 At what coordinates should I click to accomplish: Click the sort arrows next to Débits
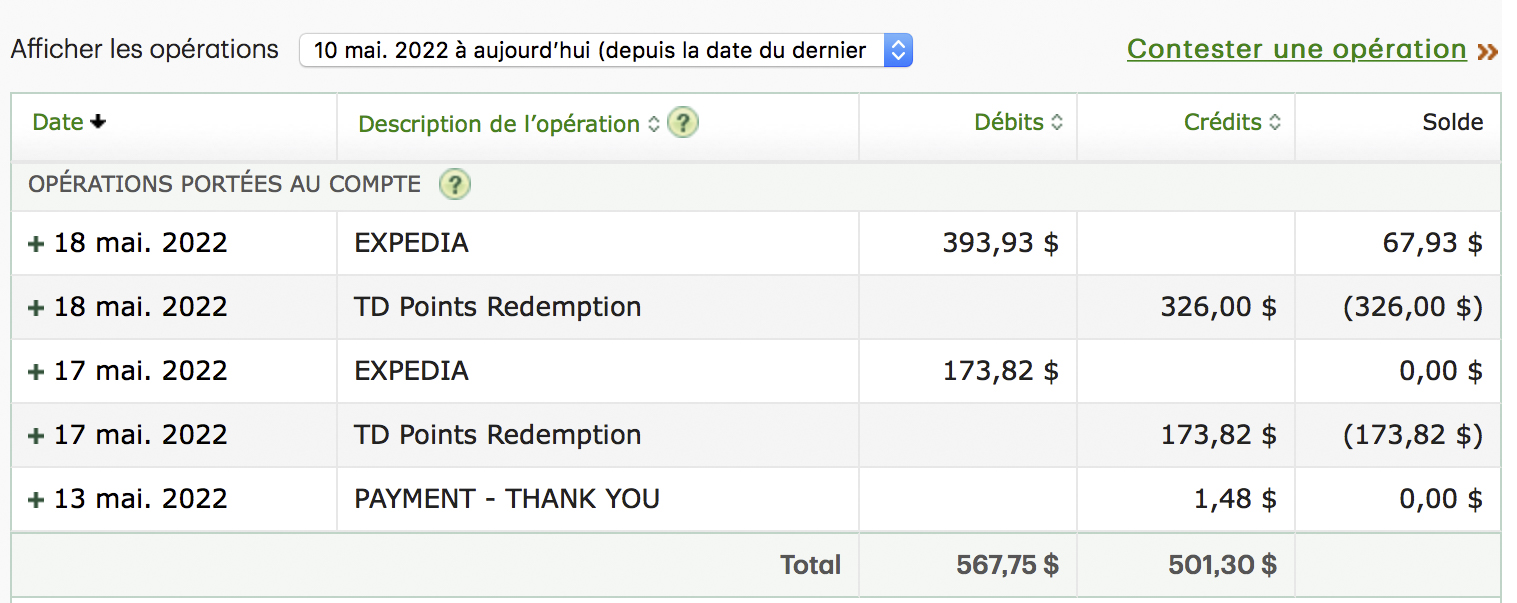click(1057, 123)
